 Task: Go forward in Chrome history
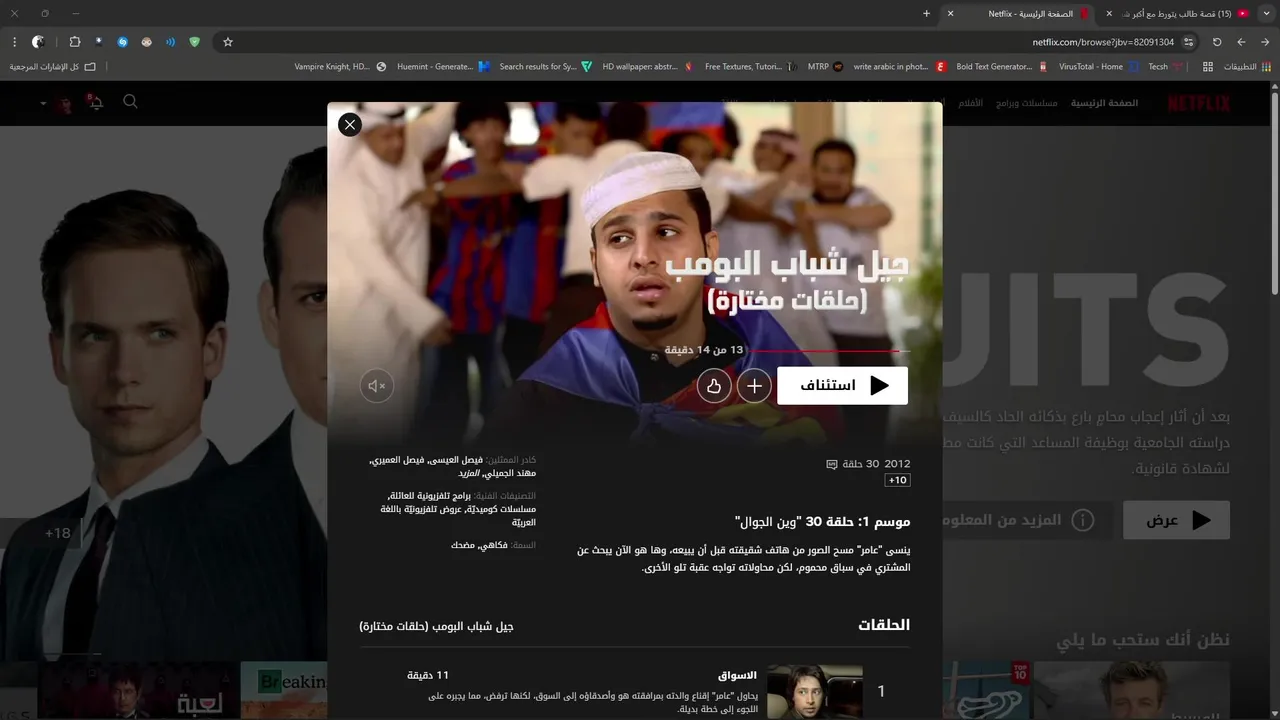(1241, 42)
